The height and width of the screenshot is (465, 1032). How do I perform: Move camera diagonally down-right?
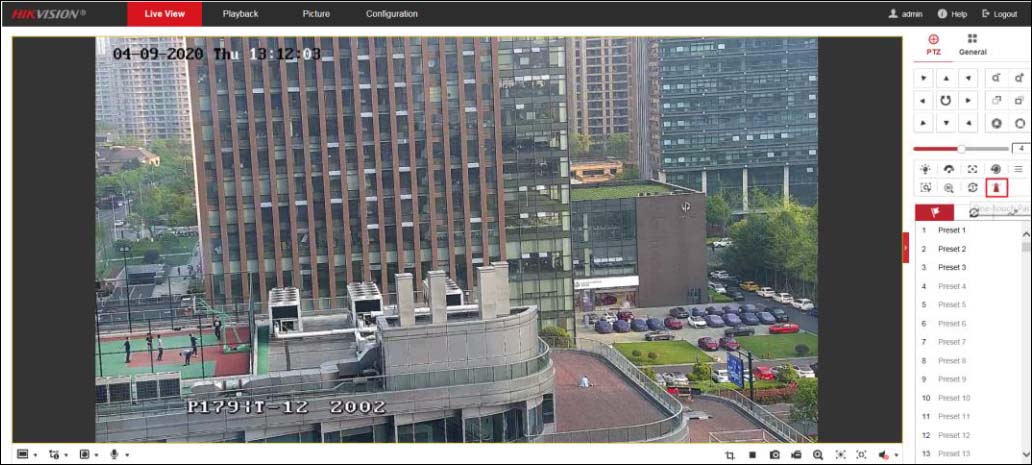click(968, 123)
